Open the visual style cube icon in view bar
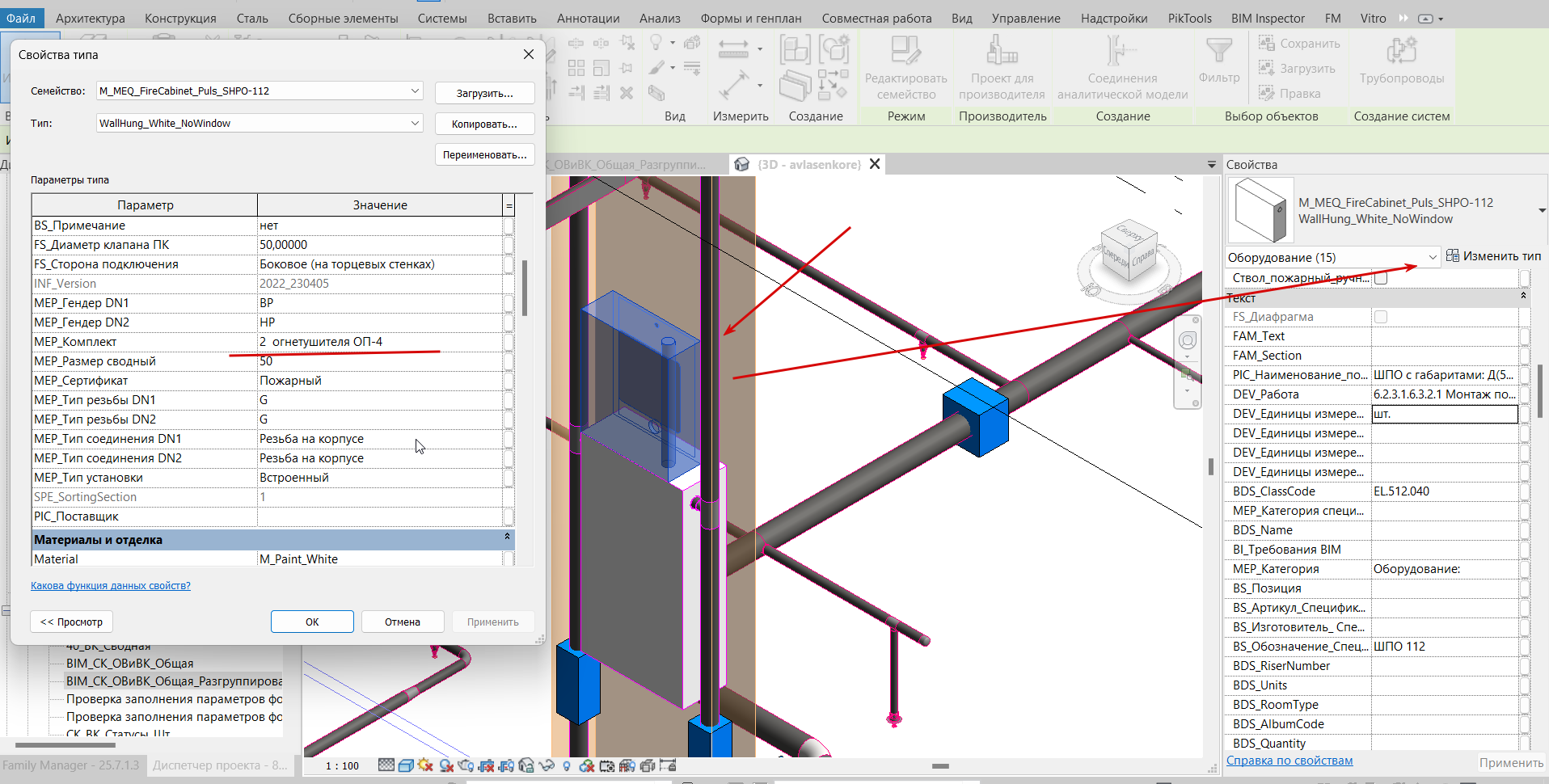Viewport: 1549px width, 784px height. (x=406, y=765)
